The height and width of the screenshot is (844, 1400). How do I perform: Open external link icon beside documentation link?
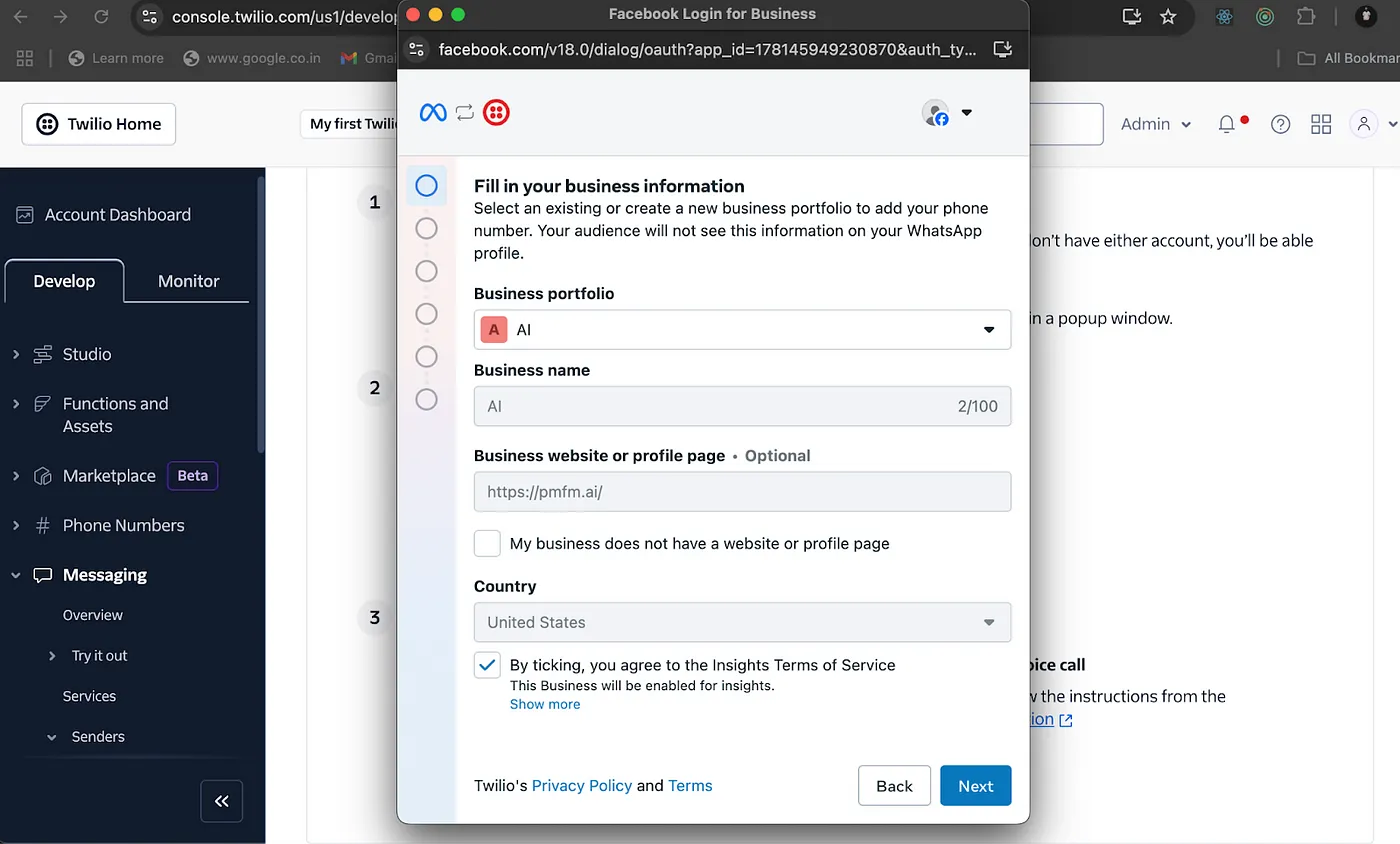(1066, 720)
